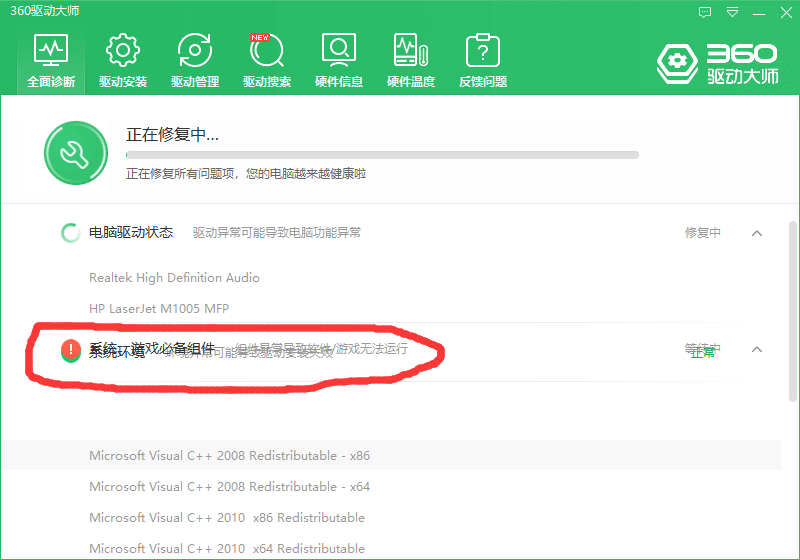The height and width of the screenshot is (560, 800).
Task: Switch to the 驱动安装 tab
Action: [x=123, y=61]
